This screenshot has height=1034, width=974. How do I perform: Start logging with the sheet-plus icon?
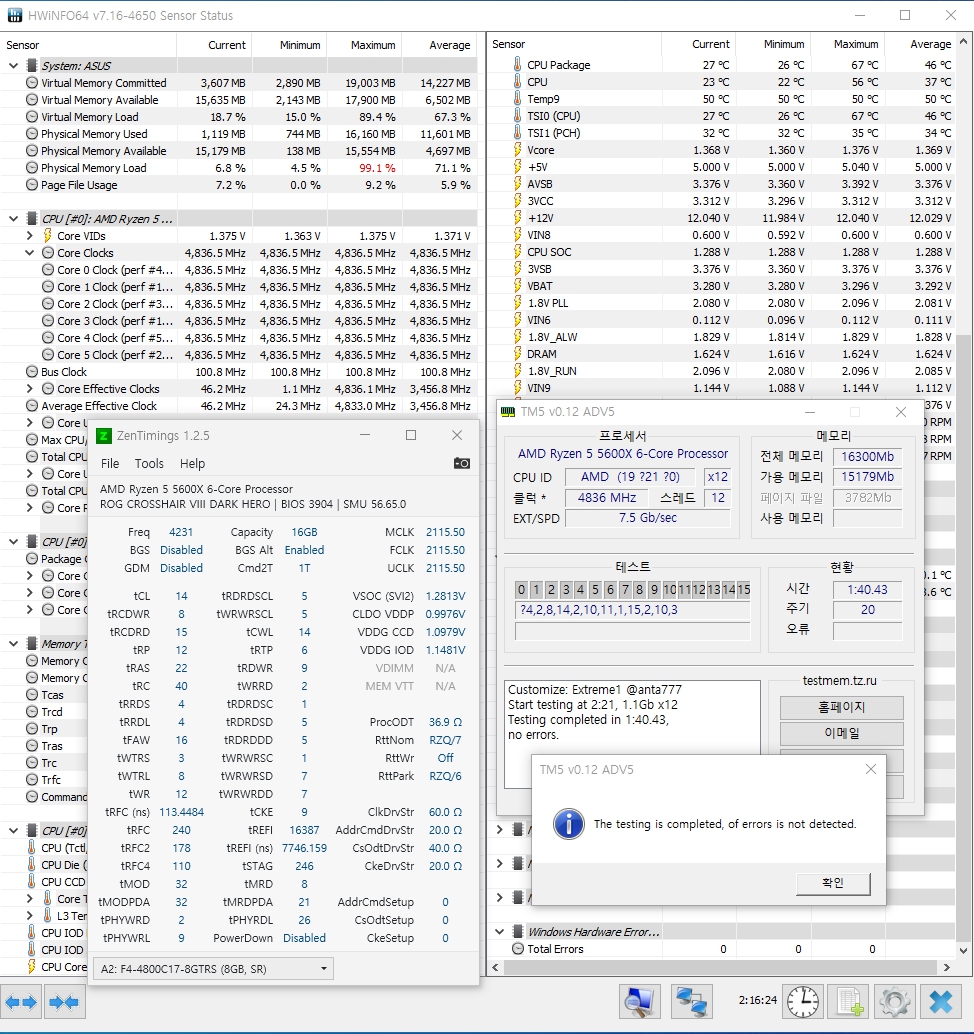(849, 1002)
